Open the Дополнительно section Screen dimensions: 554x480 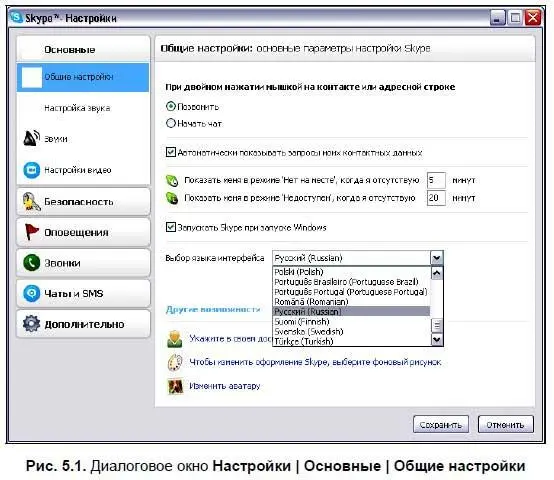(83, 324)
